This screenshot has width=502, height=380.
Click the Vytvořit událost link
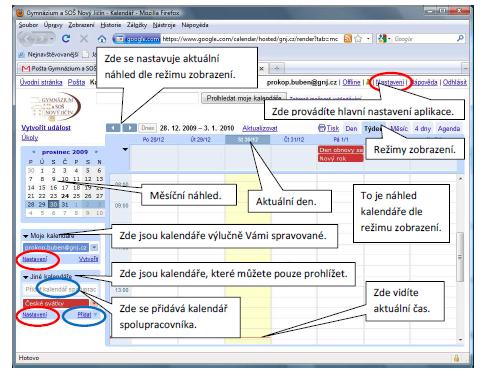point(46,128)
